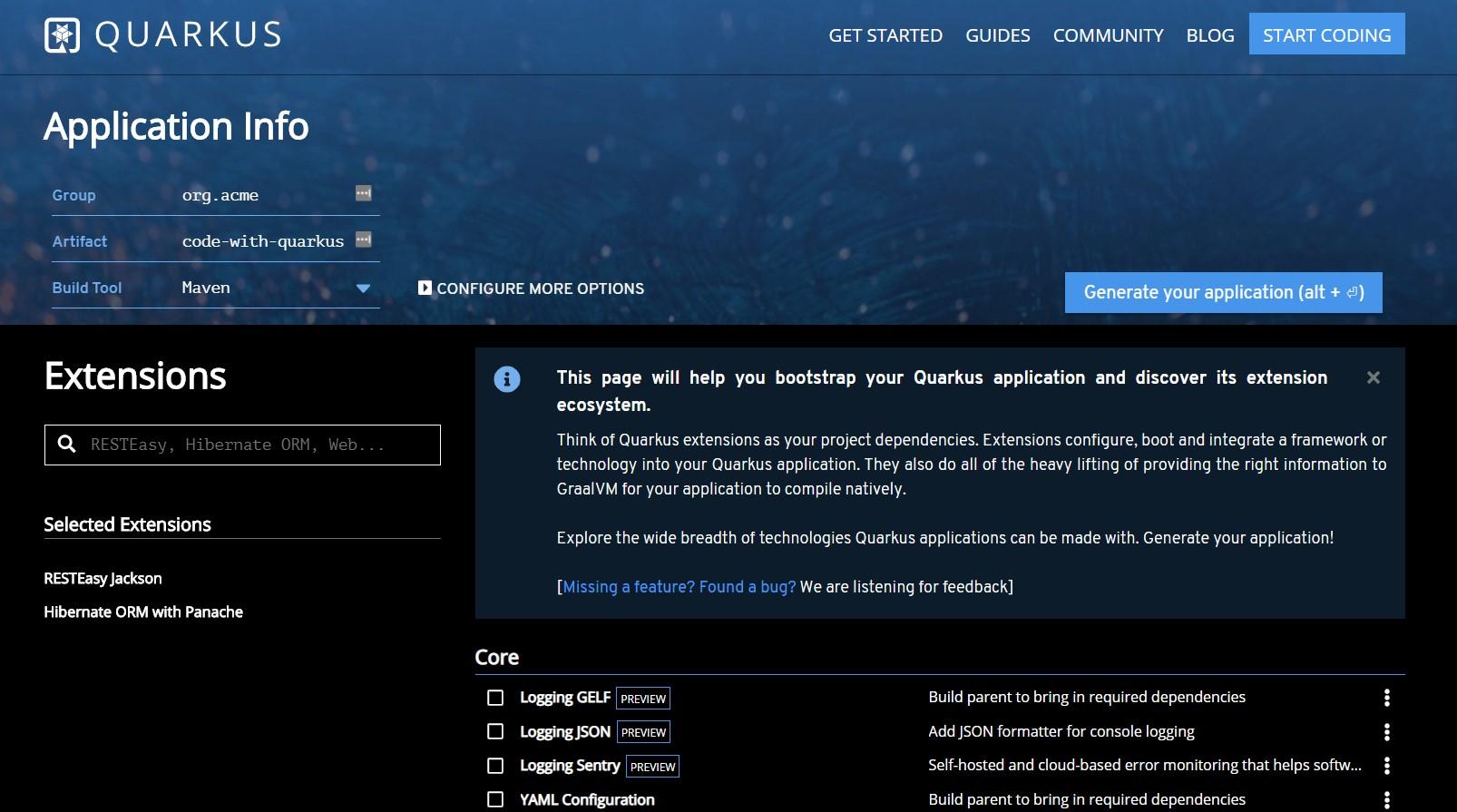The image size is (1457, 812).
Task: Enable the Logging GELF extension checkbox
Action: coord(495,698)
